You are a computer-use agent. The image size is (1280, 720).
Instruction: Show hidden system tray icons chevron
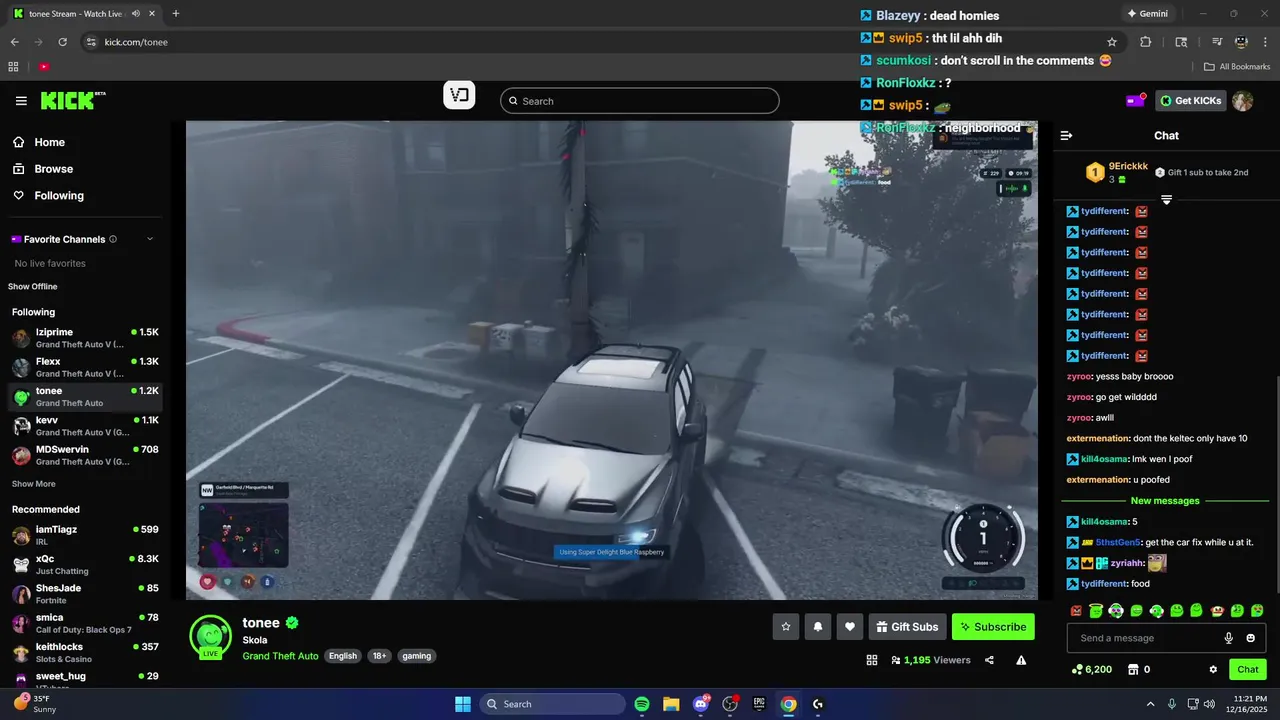pyautogui.click(x=1150, y=704)
